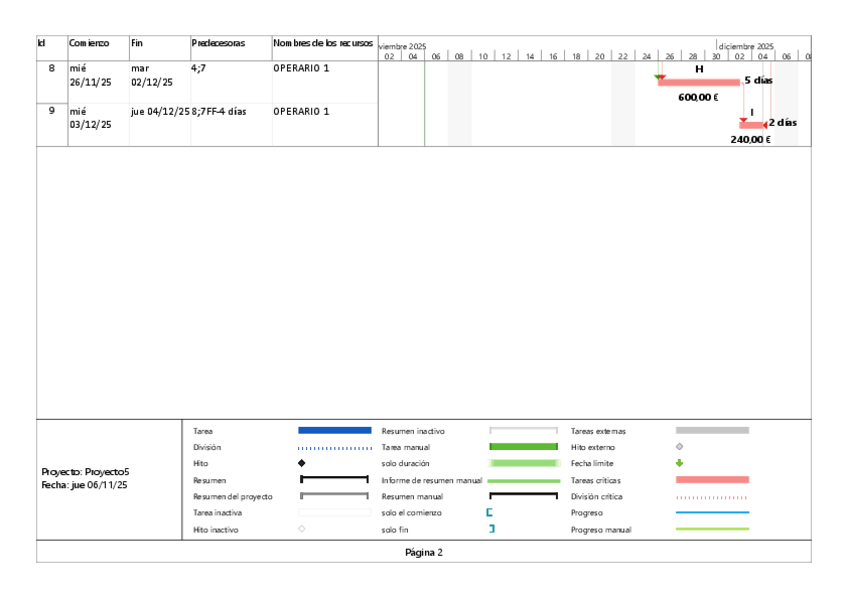
Task: Click the '600,00 €' cost label
Action: pyautogui.click(x=698, y=97)
